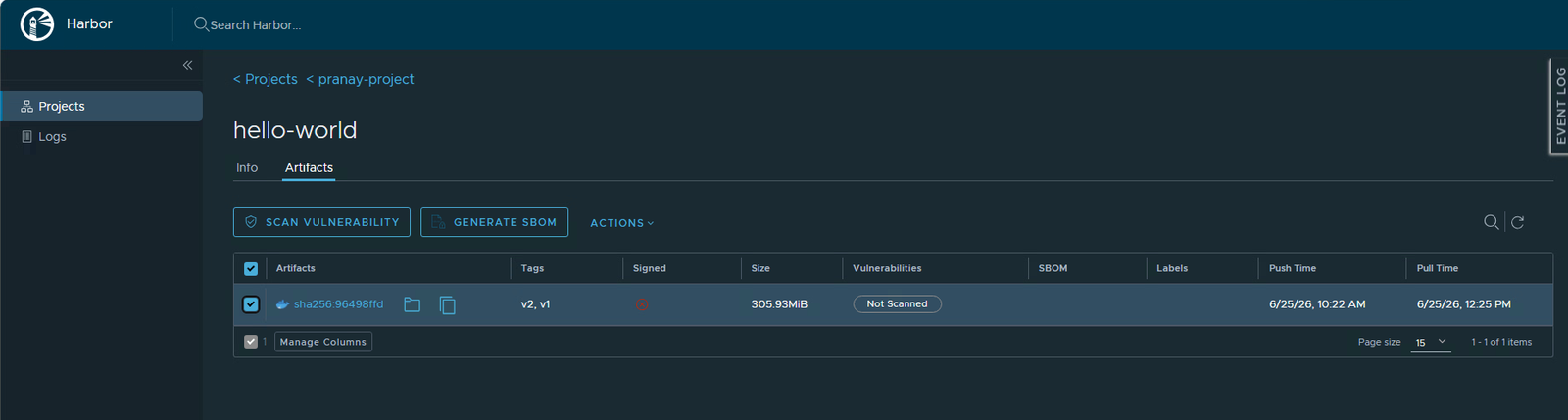This screenshot has height=420, width=1568.
Task: Refresh the artifacts list
Action: coord(1517,222)
